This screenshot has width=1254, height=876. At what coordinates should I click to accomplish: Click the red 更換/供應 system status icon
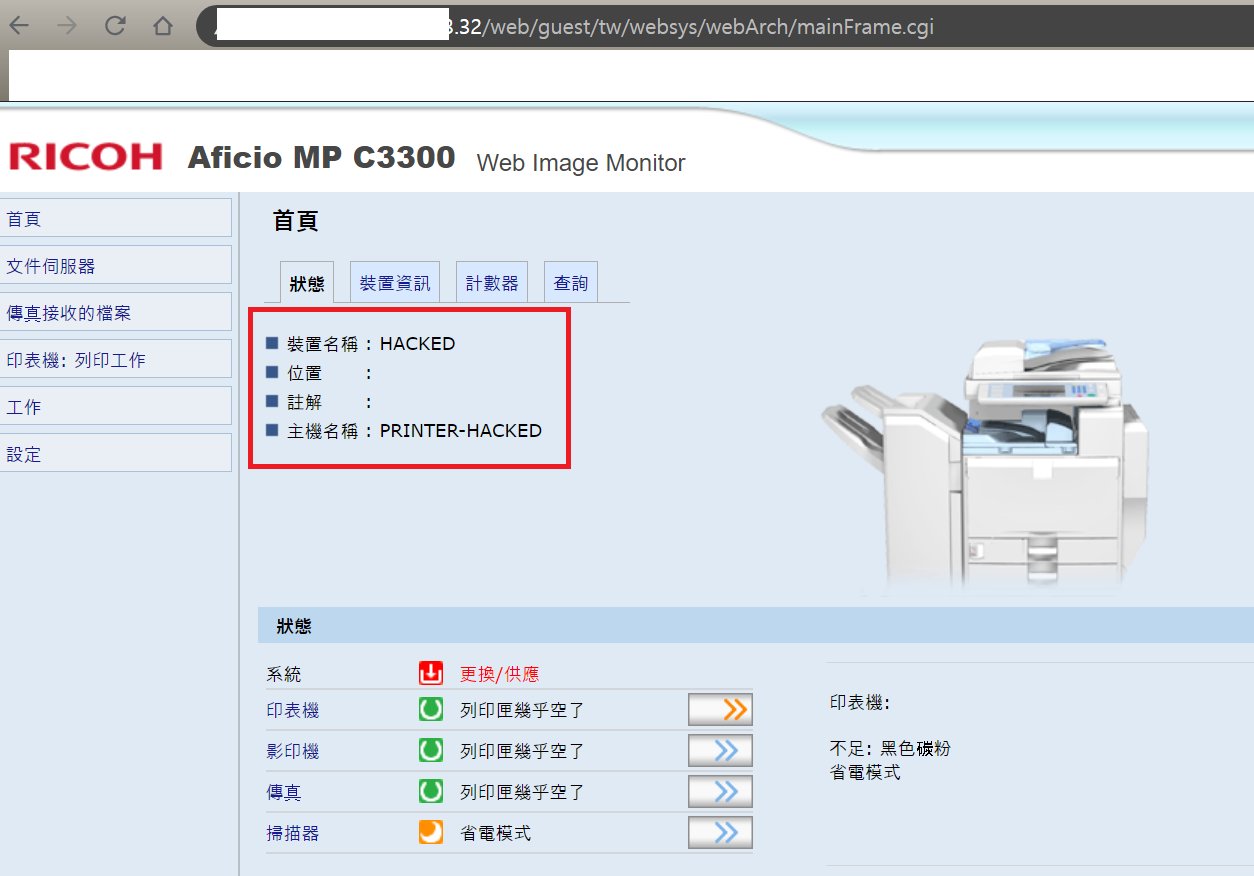(431, 673)
